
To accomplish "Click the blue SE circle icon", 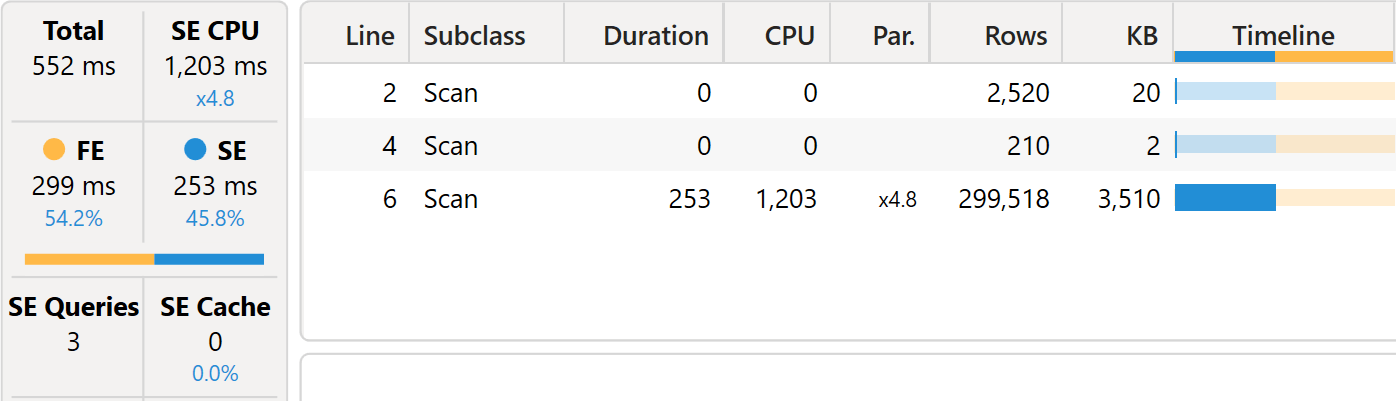I will [196, 151].
